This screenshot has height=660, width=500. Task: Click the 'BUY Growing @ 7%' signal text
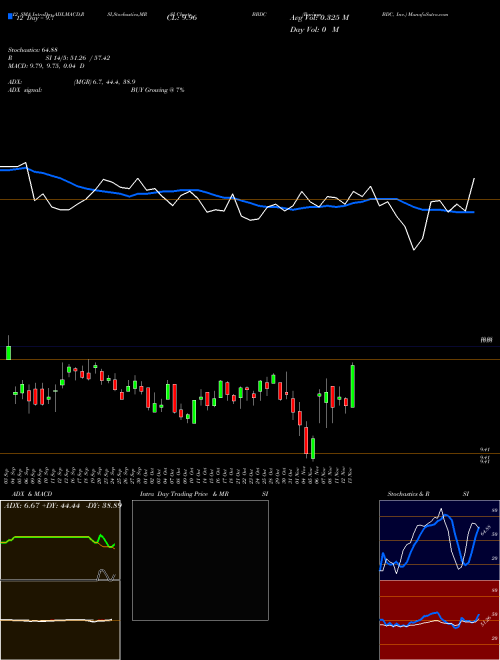click(157, 90)
